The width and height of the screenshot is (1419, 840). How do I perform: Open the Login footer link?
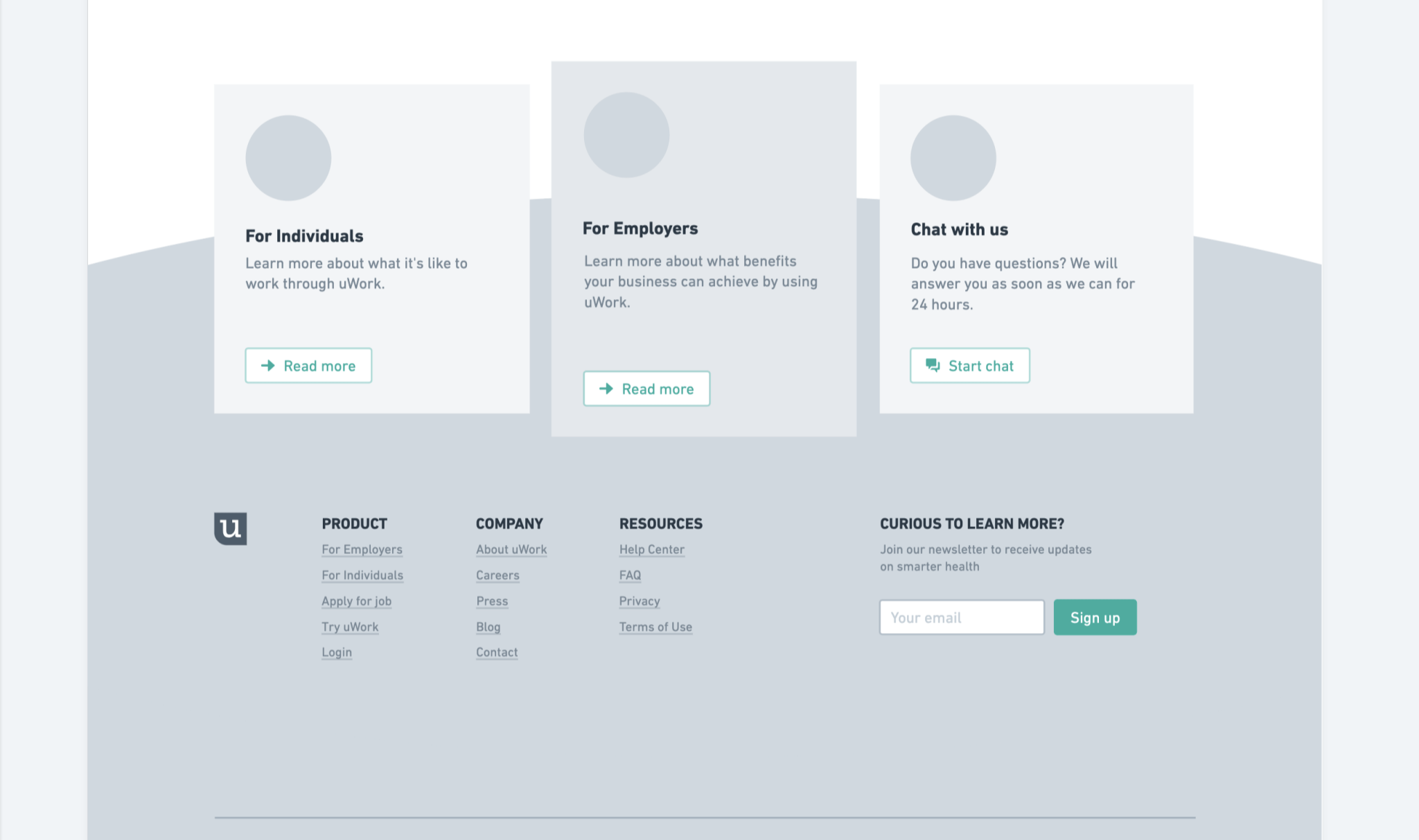(337, 652)
